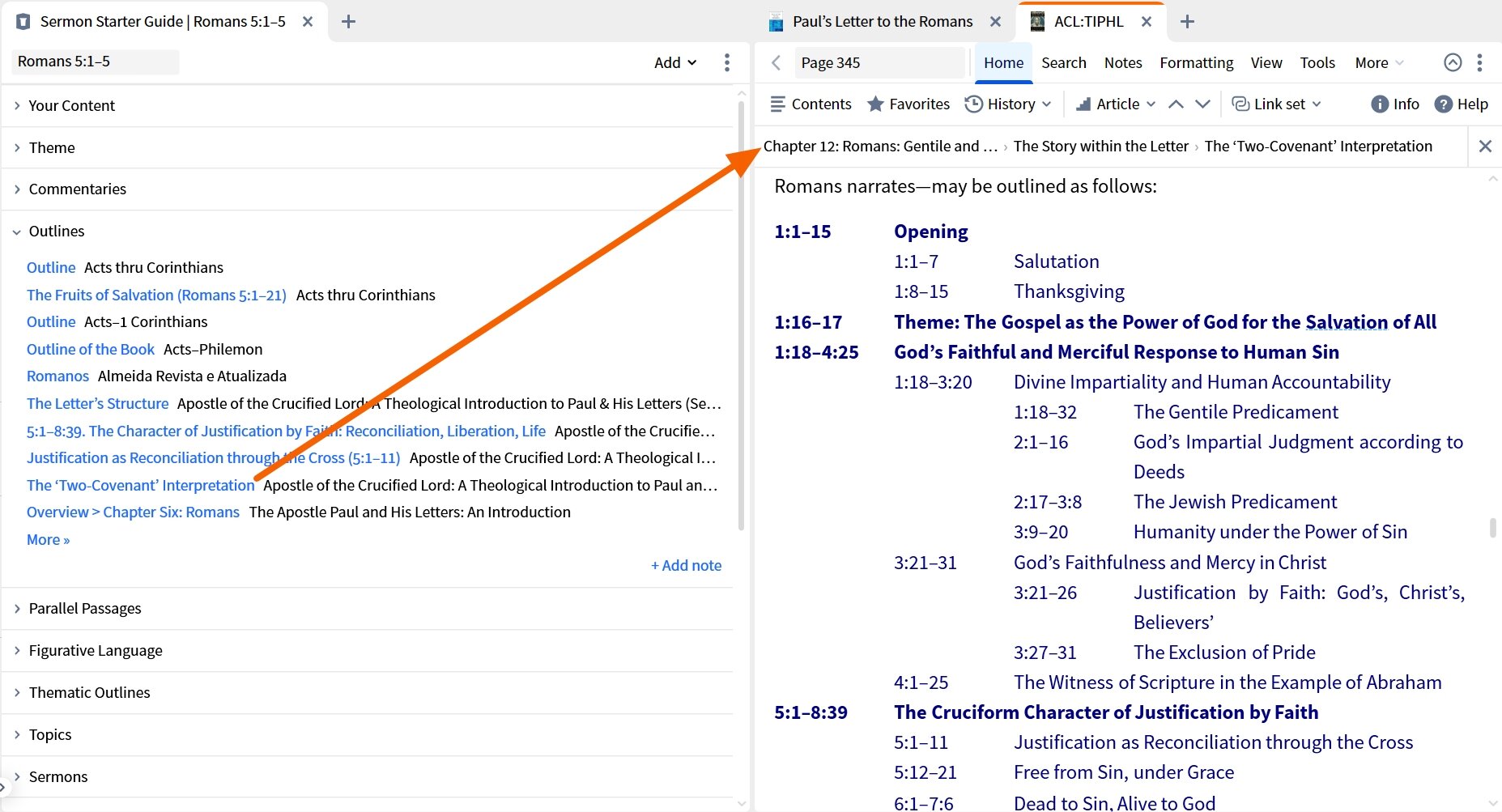Open the ACL:TIPHL panel kebab menu
Image resolution: width=1502 pixels, height=812 pixels.
coord(1480,62)
